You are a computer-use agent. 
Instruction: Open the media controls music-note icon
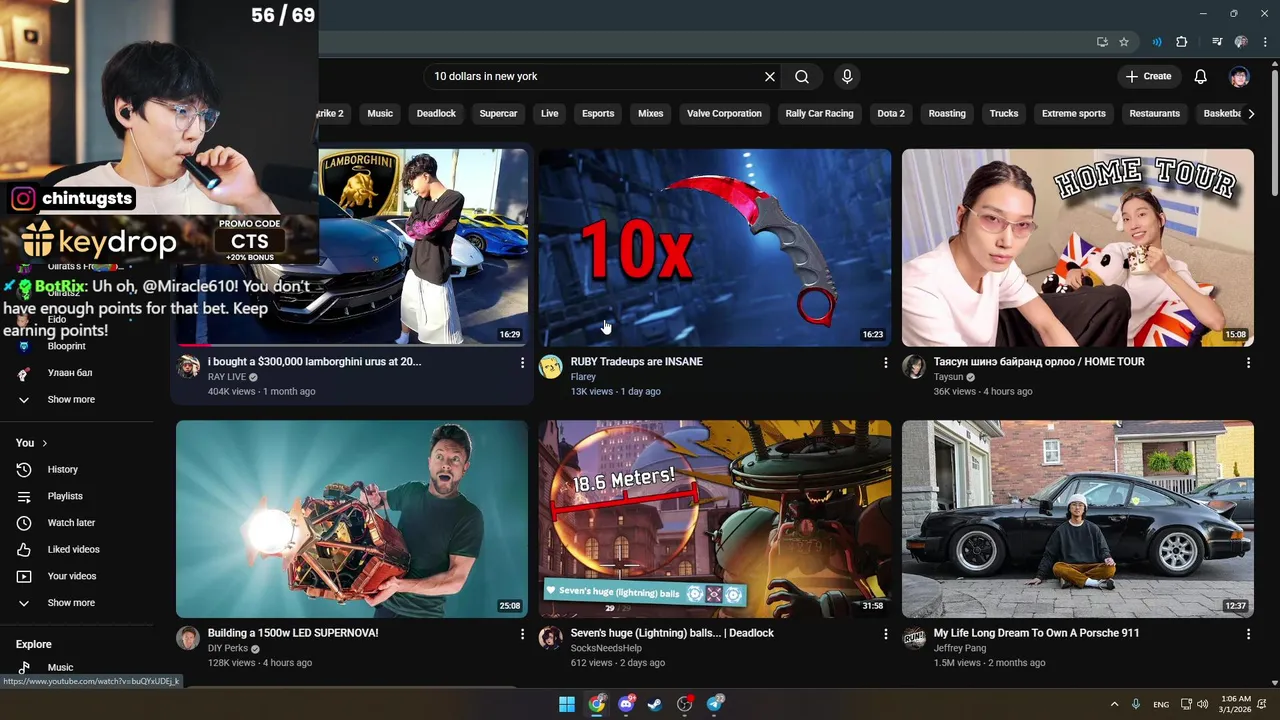(x=1217, y=42)
